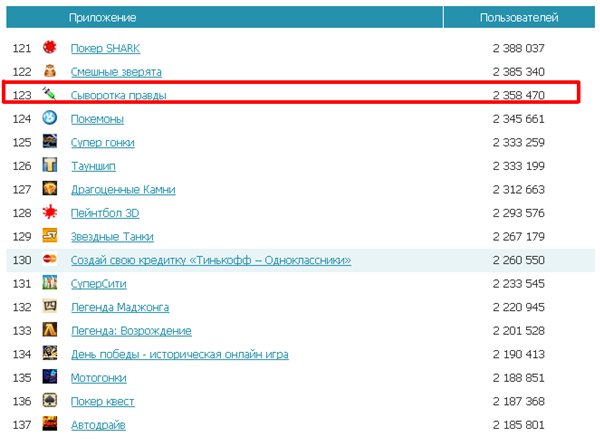The height and width of the screenshot is (439, 600).
Task: Open the Легенда Маджонга link
Action: click(120, 307)
